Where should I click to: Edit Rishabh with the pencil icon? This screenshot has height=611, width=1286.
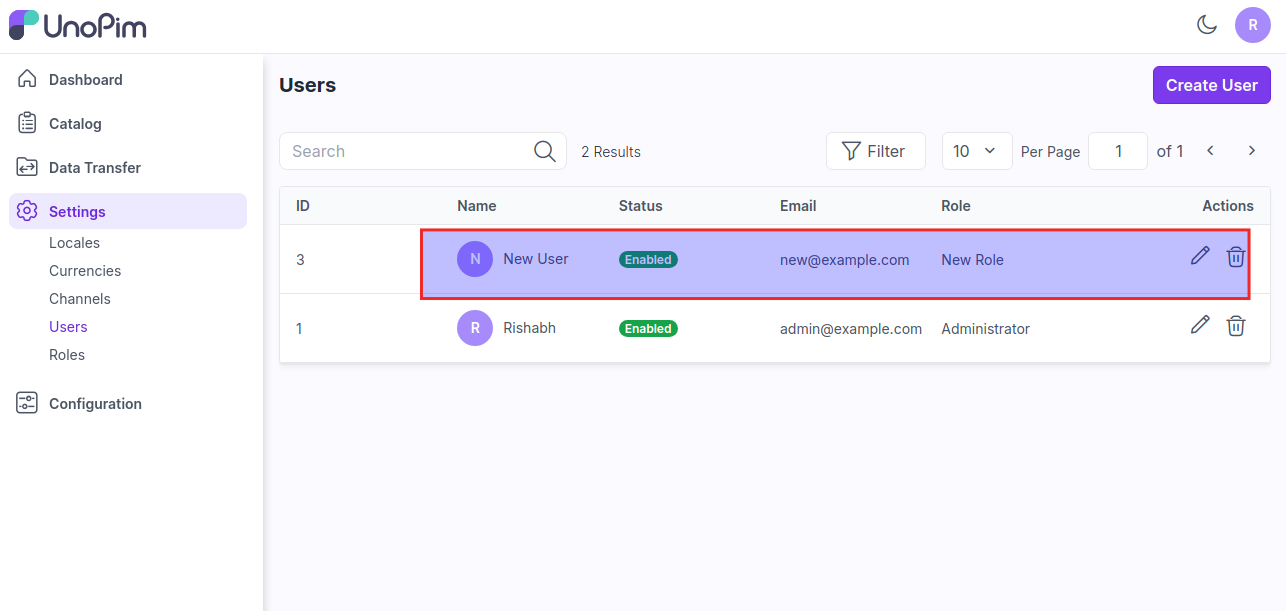tap(1200, 325)
